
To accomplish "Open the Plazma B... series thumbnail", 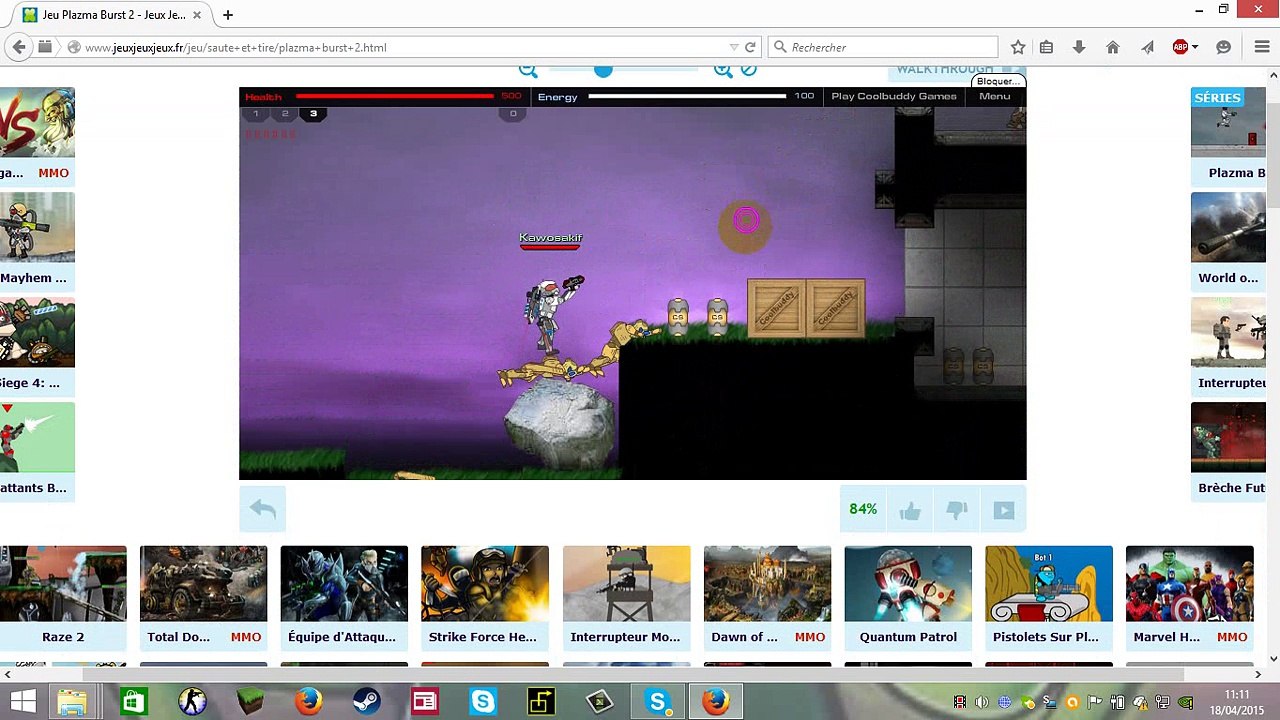I will pos(1228,124).
